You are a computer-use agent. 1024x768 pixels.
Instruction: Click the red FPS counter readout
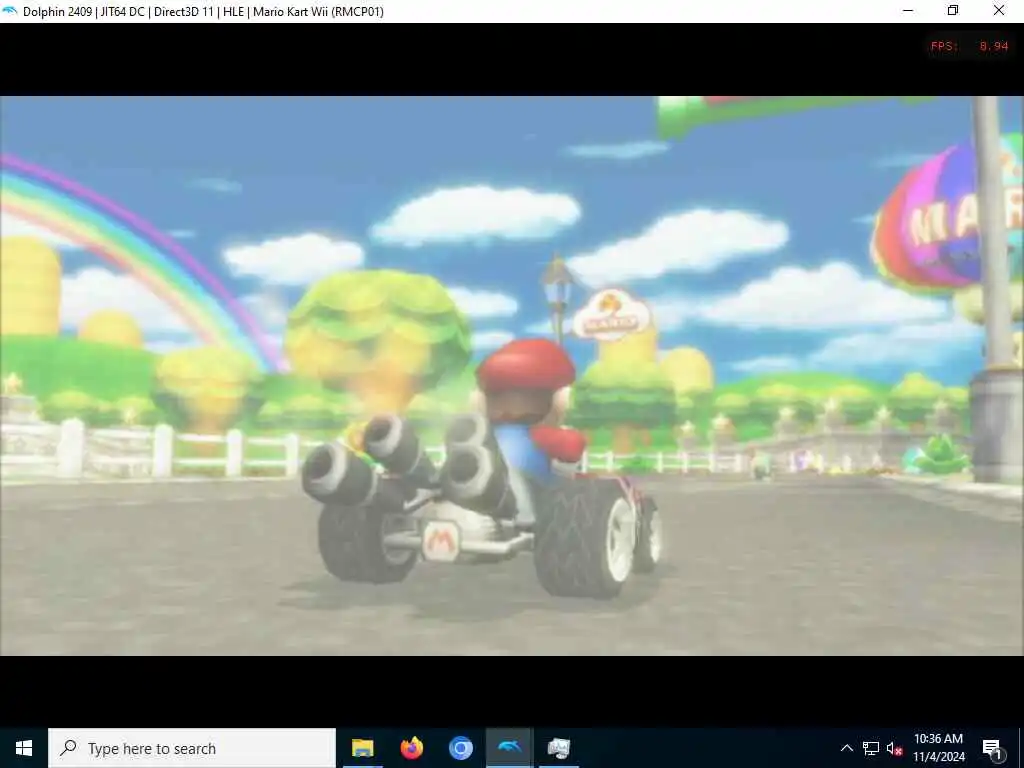[970, 46]
